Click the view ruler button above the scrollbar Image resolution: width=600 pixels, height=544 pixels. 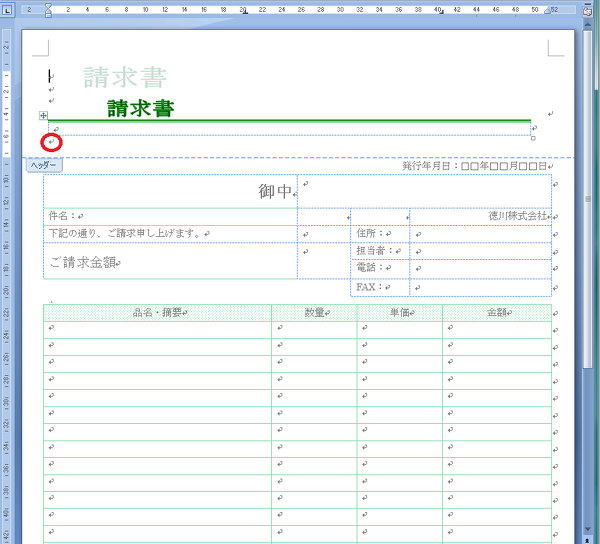tap(588, 11)
